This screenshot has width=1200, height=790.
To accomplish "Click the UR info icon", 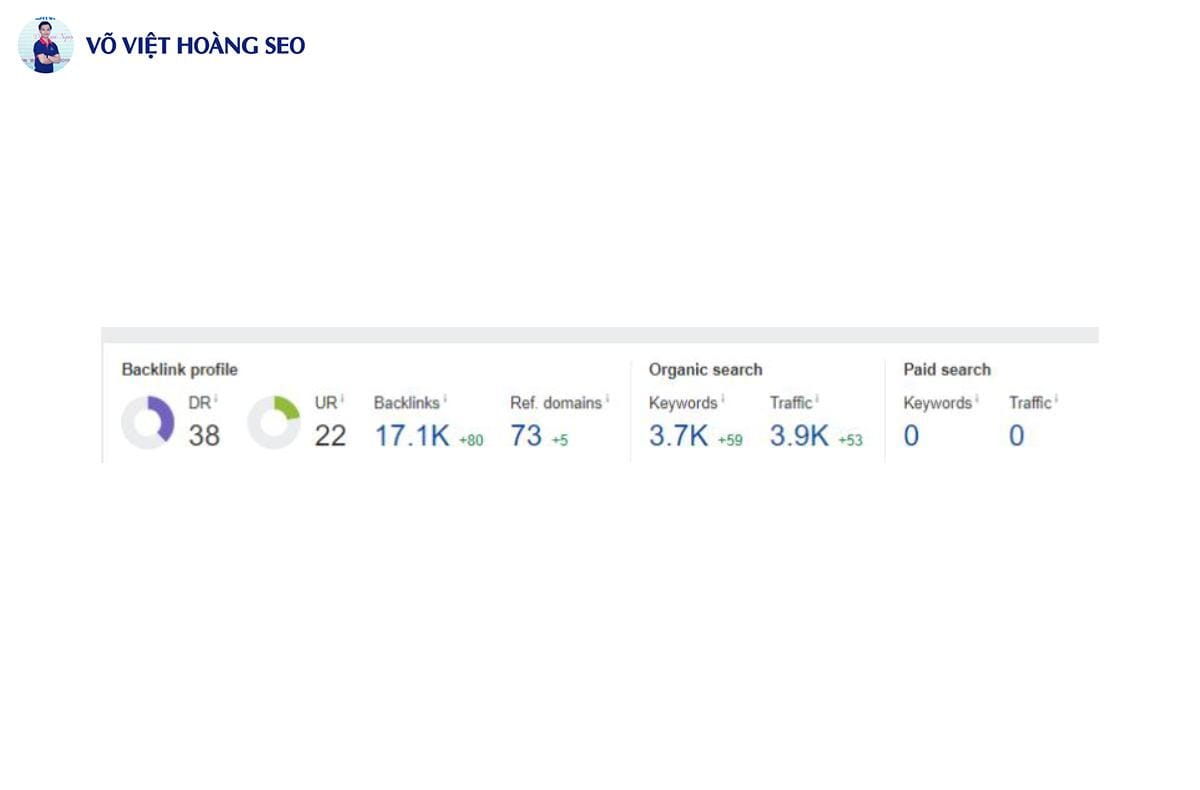I will [x=342, y=399].
